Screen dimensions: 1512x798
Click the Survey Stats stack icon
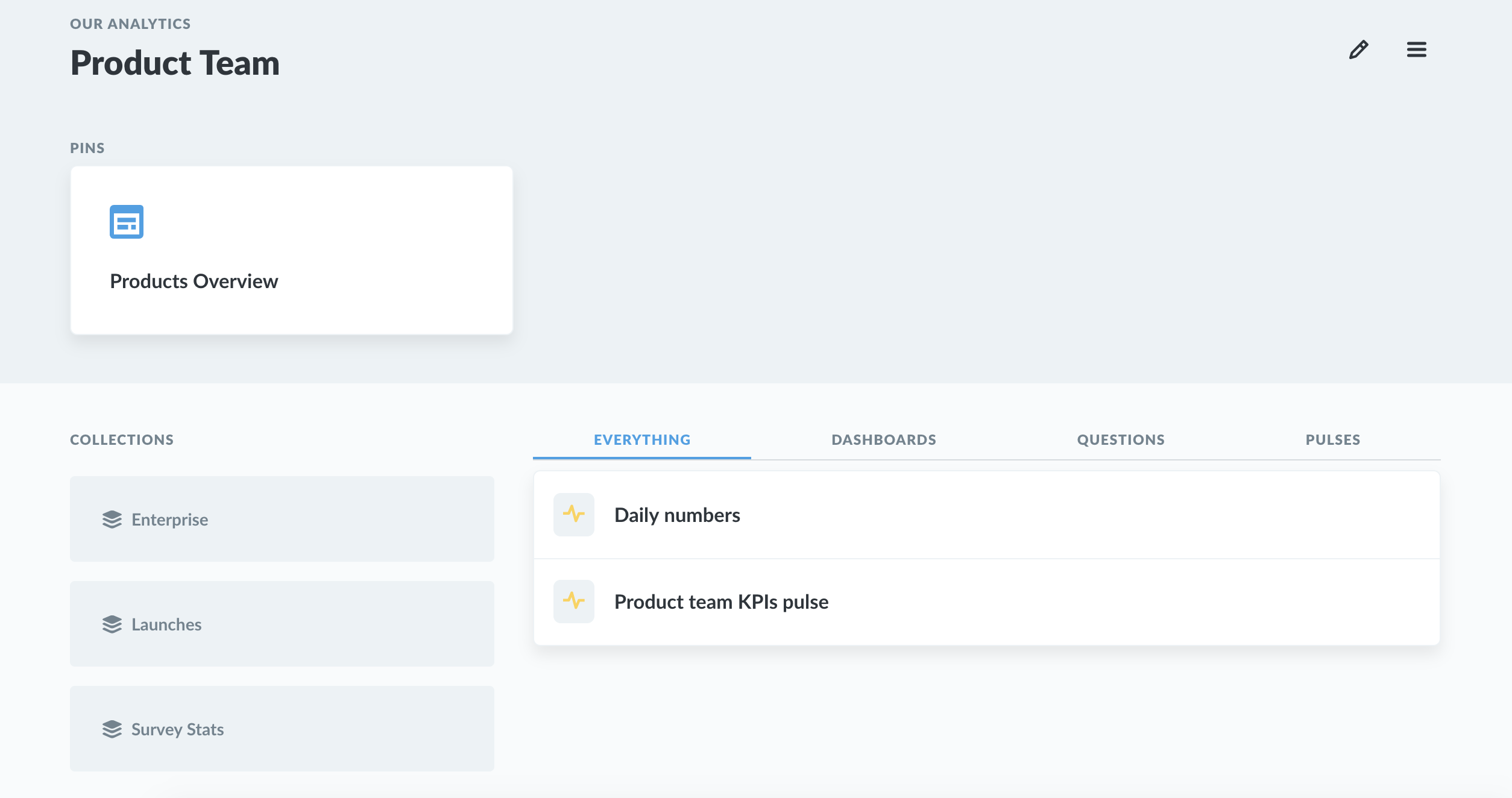click(x=112, y=729)
